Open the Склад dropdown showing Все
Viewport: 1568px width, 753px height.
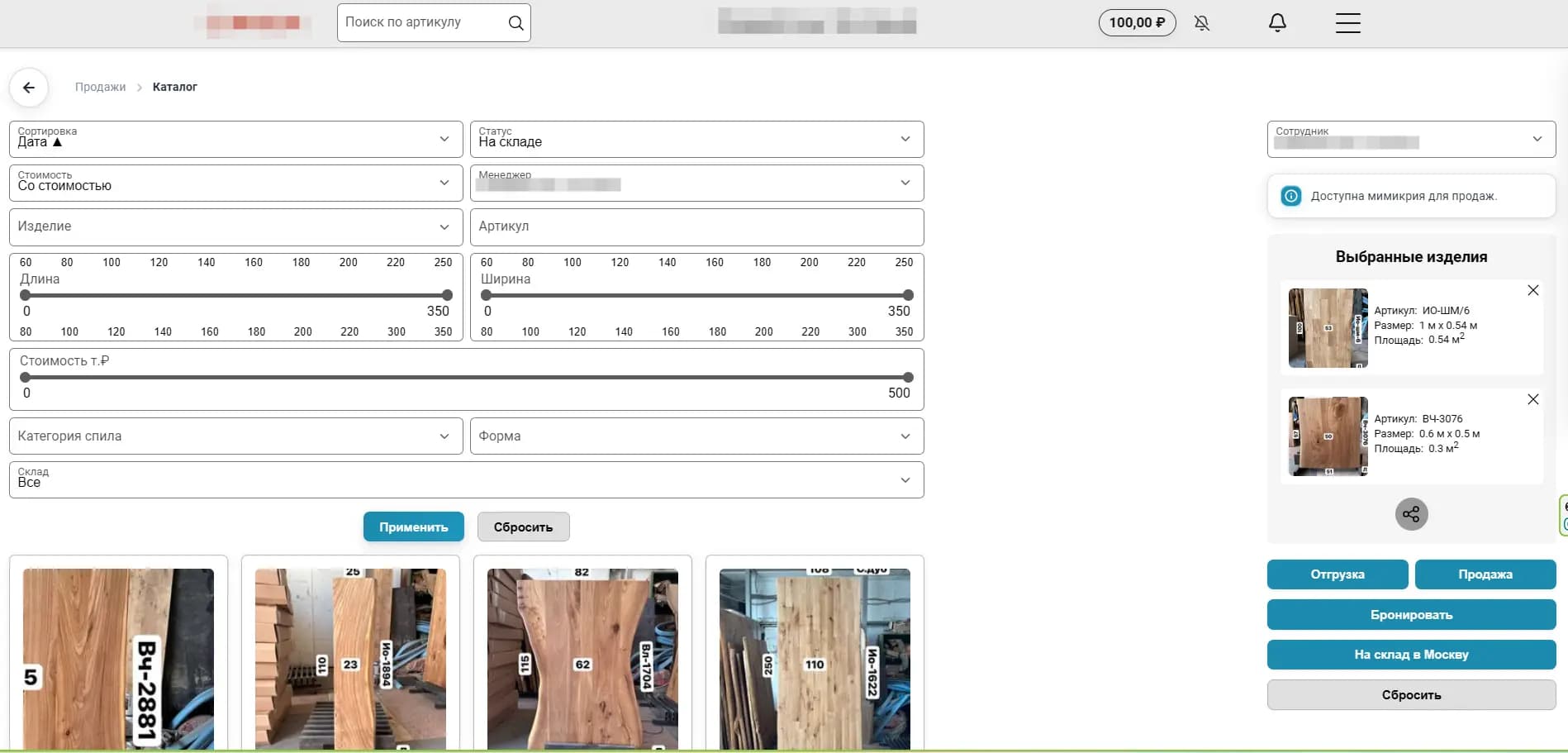click(x=905, y=479)
